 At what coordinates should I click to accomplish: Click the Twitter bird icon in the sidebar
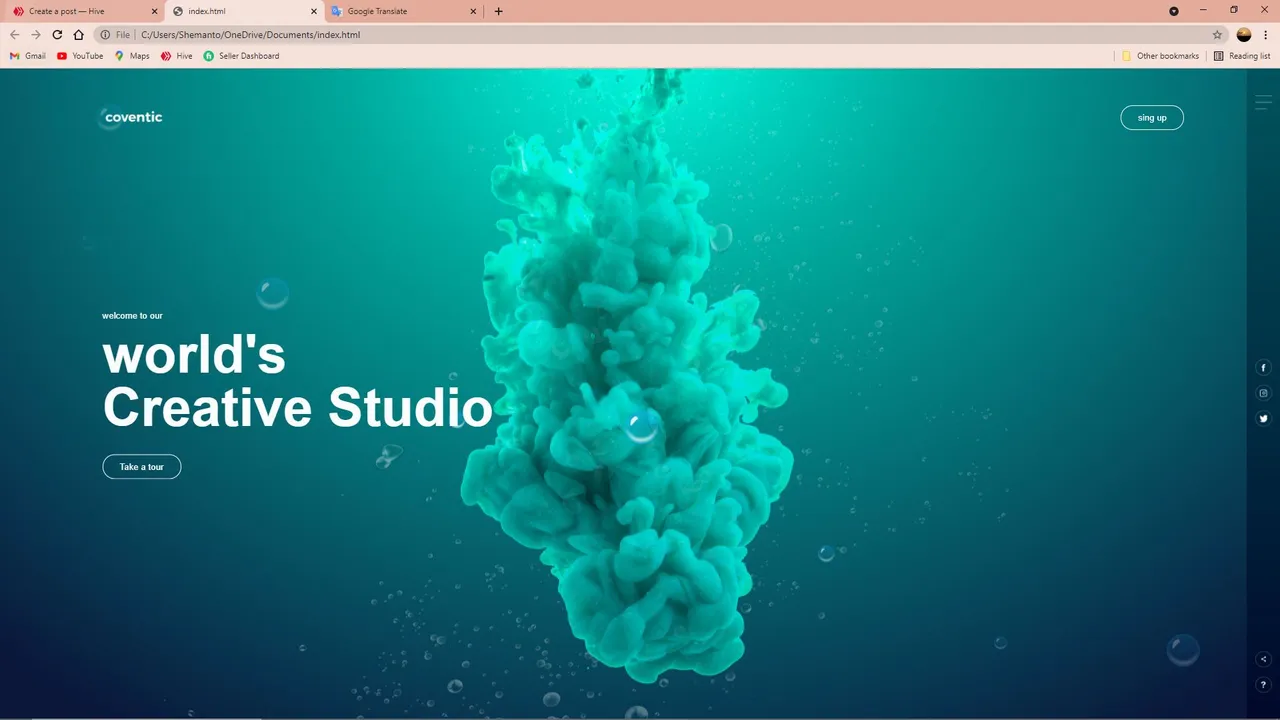1263,419
